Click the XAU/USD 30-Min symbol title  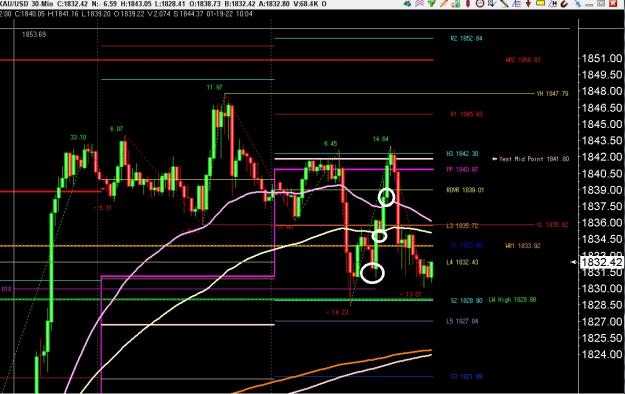pos(26,4)
